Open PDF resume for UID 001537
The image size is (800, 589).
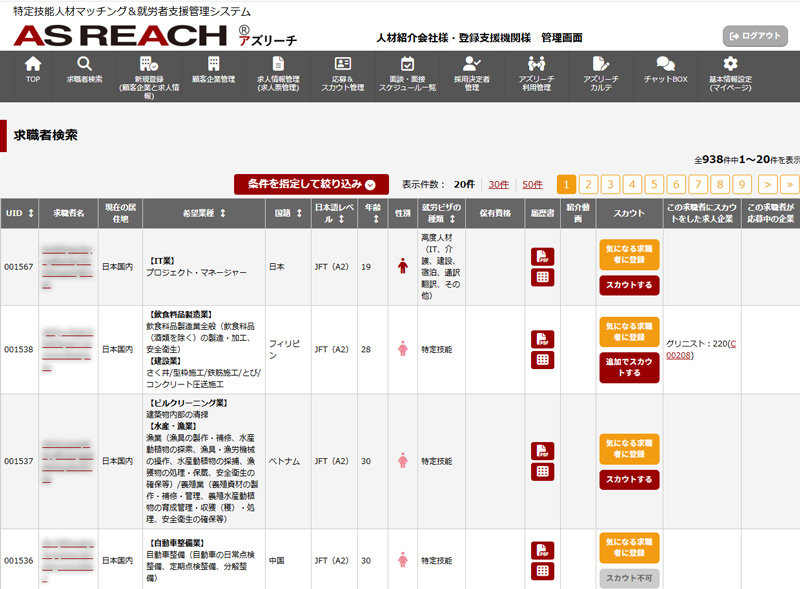[542, 451]
